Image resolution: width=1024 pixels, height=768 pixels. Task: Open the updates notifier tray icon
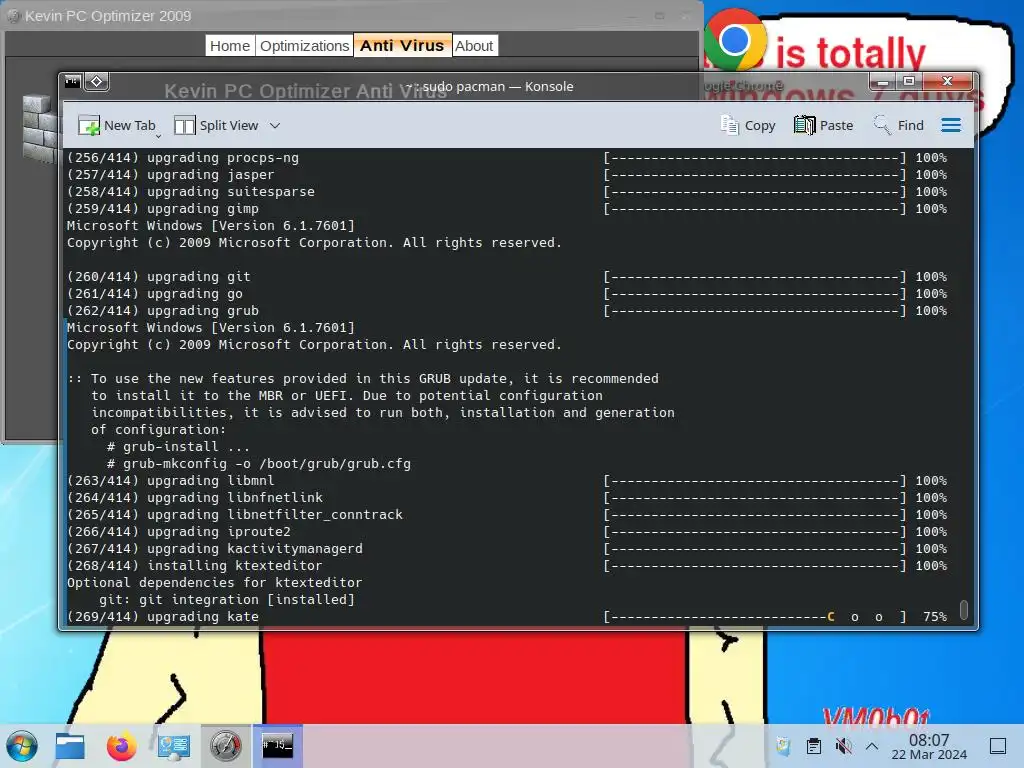[x=783, y=746]
